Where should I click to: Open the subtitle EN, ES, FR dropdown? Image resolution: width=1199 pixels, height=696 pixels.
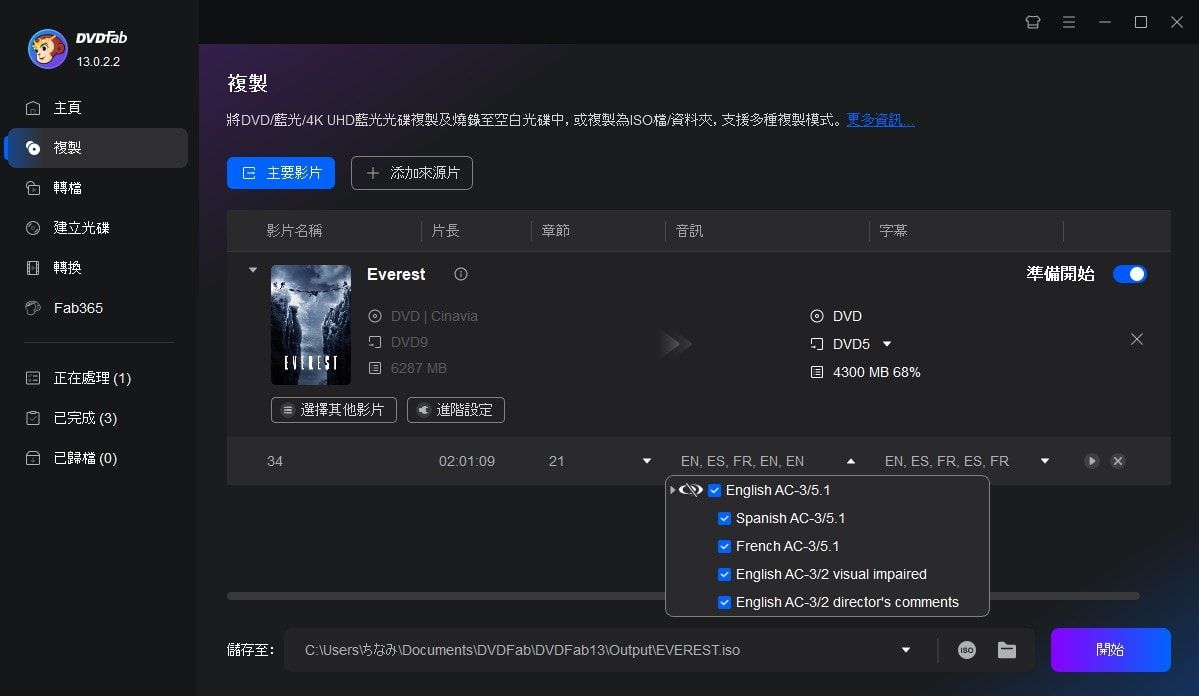pos(1045,461)
